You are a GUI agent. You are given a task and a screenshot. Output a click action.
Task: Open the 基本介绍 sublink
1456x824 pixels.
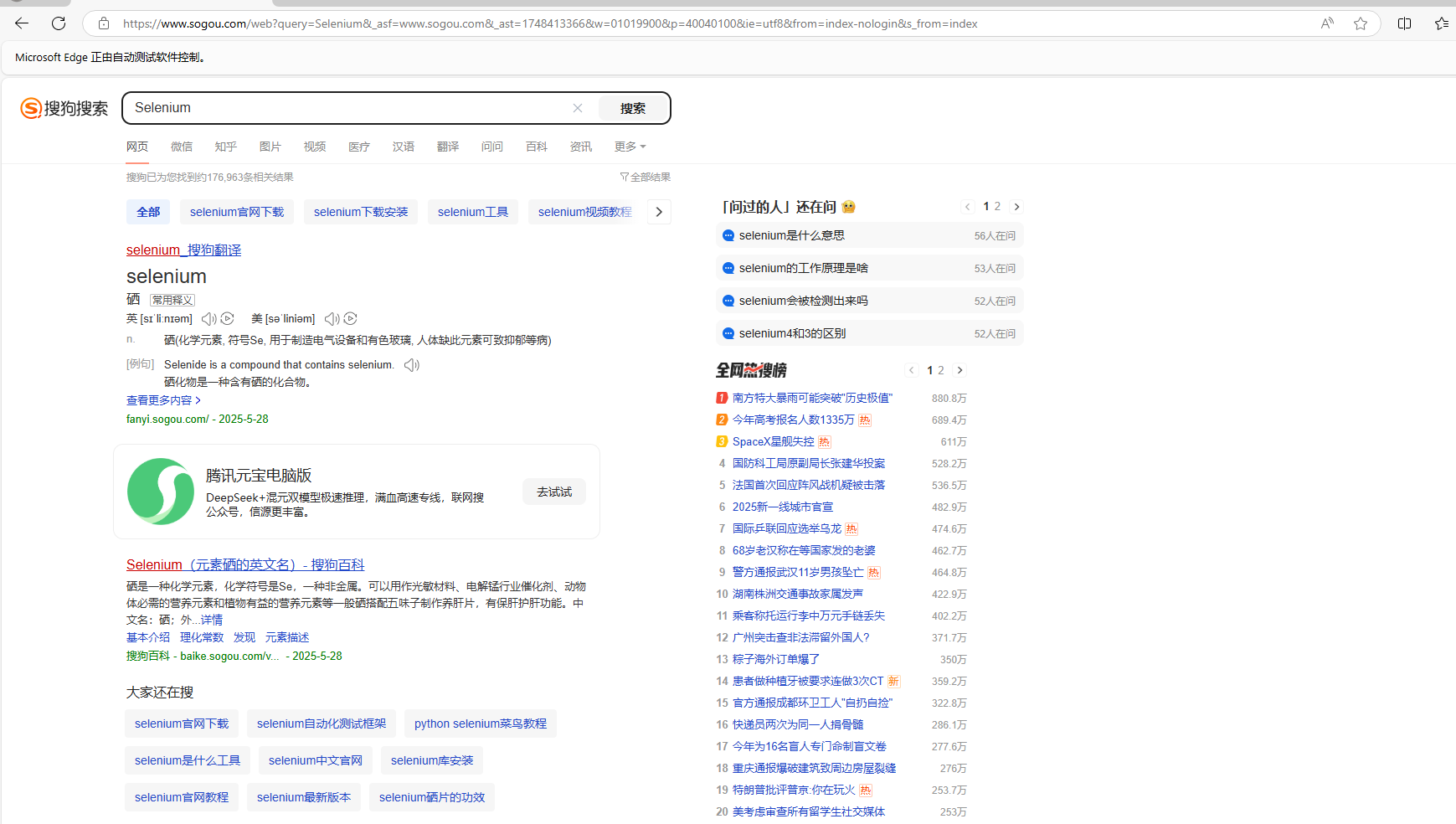tap(148, 637)
